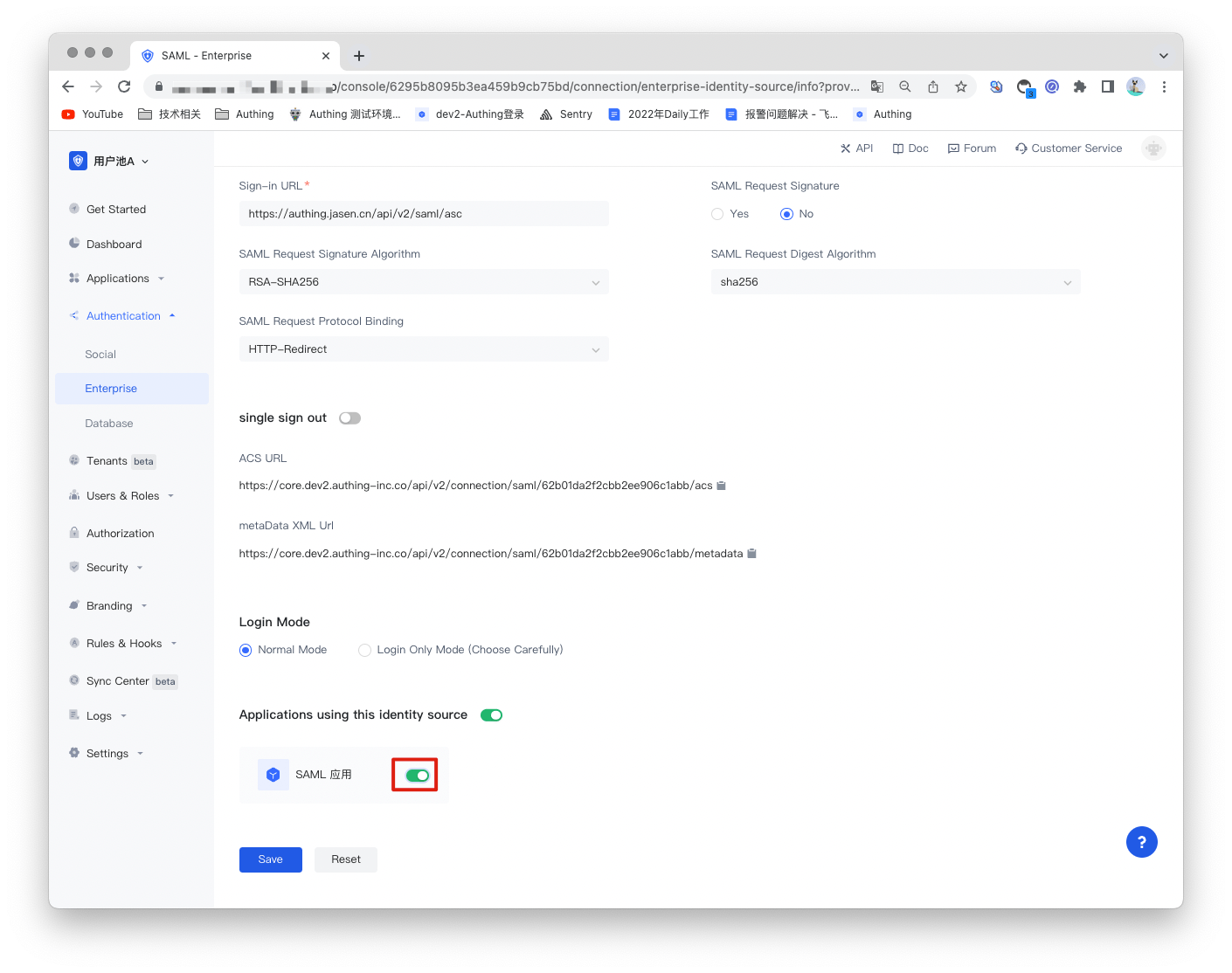Open SAML Request Digest Algorithm dropdown
Viewport: 1232px width, 973px height.
tap(895, 282)
